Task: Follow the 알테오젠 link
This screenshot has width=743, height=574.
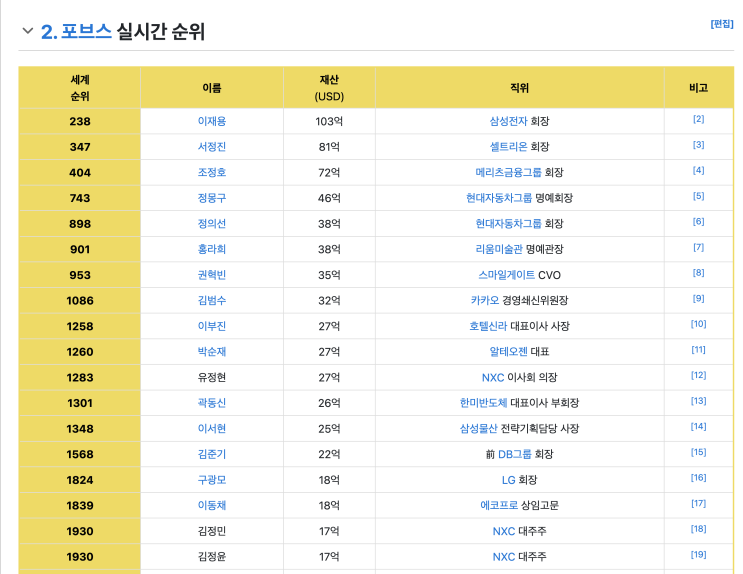Action: tap(508, 352)
